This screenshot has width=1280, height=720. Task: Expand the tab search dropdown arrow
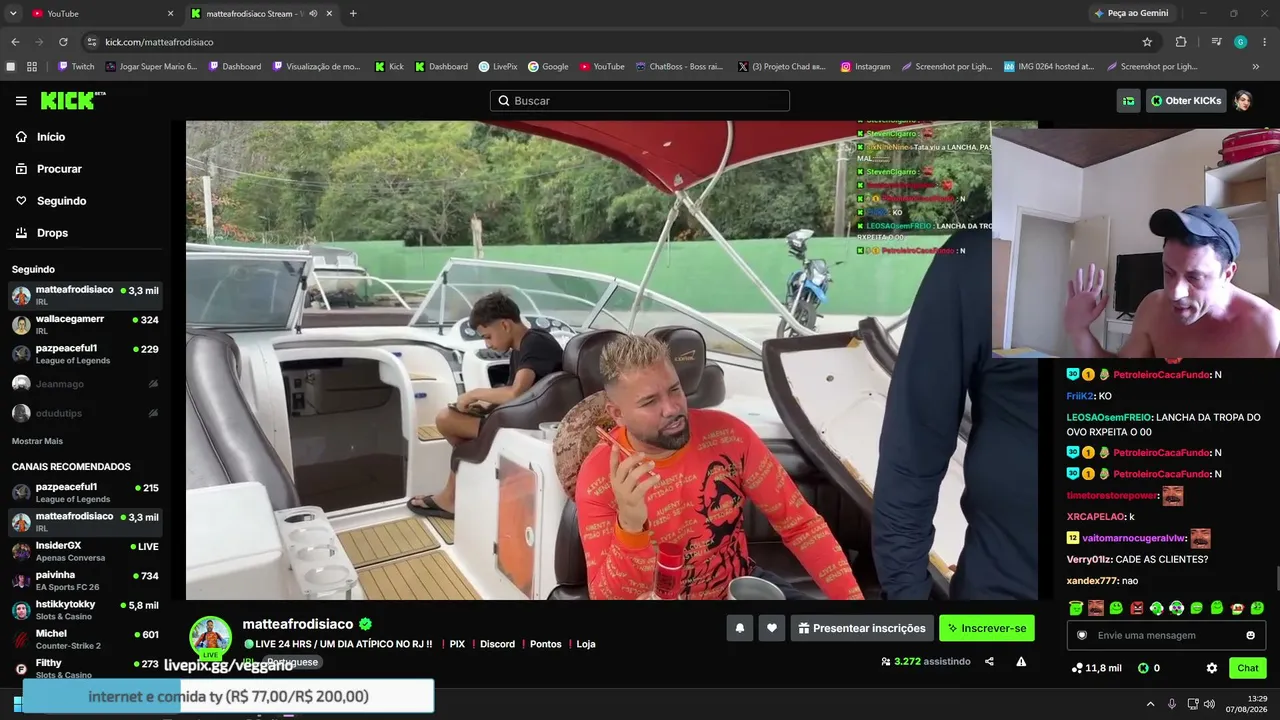(x=13, y=14)
